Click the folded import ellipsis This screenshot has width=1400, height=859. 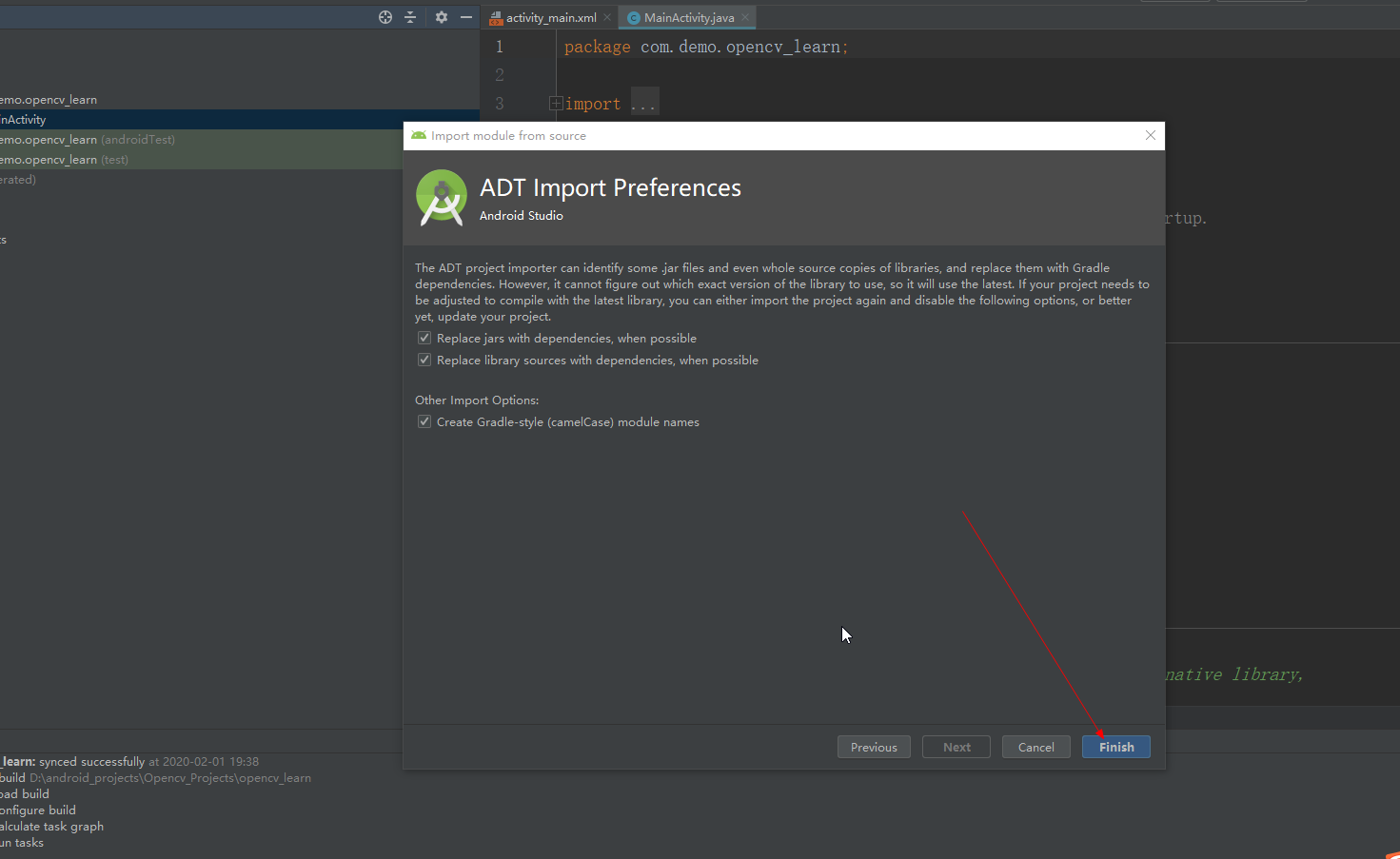click(x=644, y=104)
